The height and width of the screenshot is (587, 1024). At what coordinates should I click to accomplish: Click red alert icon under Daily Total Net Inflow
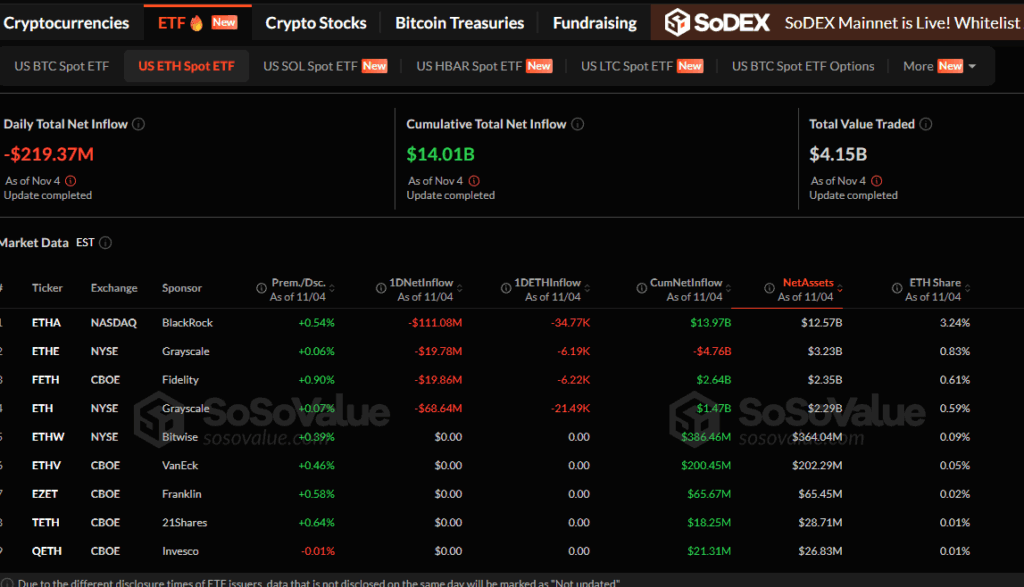click(x=70, y=181)
